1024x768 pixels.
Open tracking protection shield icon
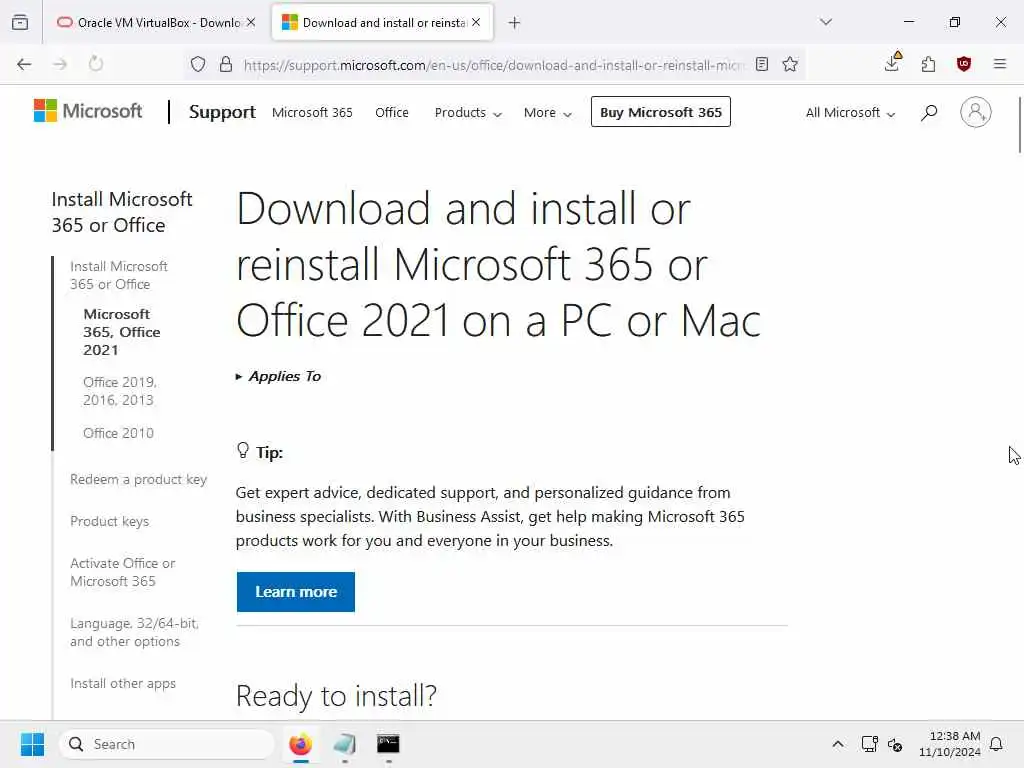point(198,64)
